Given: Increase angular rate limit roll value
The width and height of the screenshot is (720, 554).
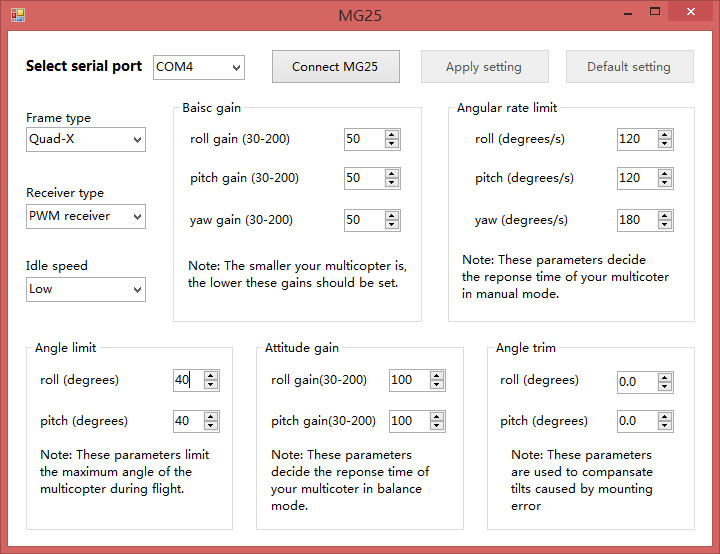Looking at the screenshot, I should [x=665, y=135].
